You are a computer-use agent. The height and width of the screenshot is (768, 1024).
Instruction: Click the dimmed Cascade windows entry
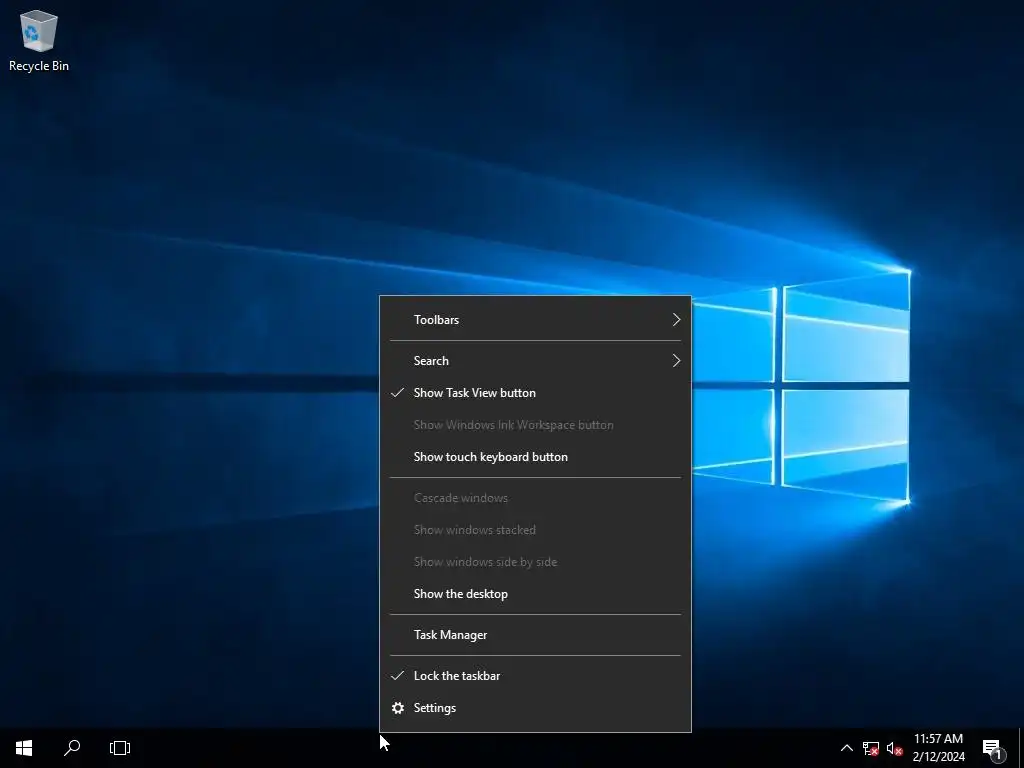535,498
